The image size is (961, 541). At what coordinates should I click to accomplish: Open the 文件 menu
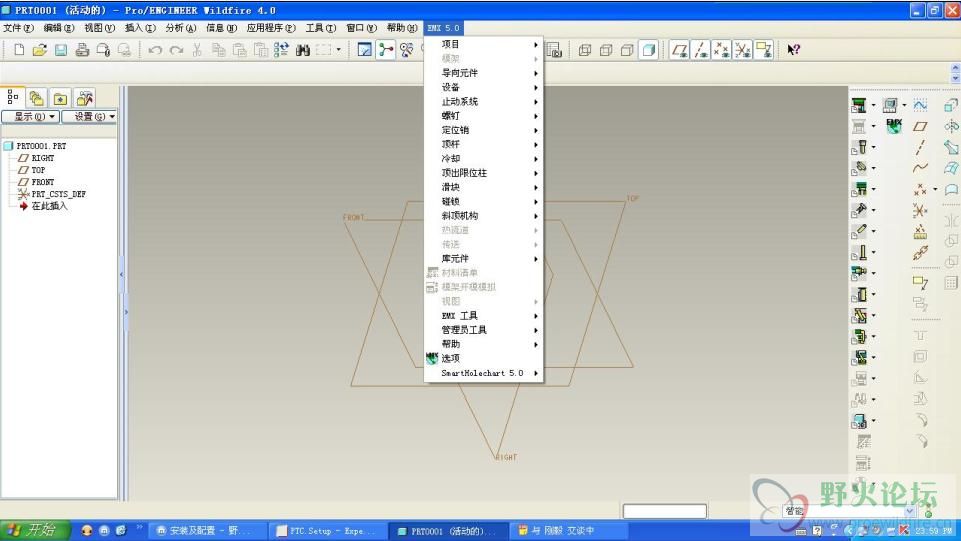tap(18, 28)
